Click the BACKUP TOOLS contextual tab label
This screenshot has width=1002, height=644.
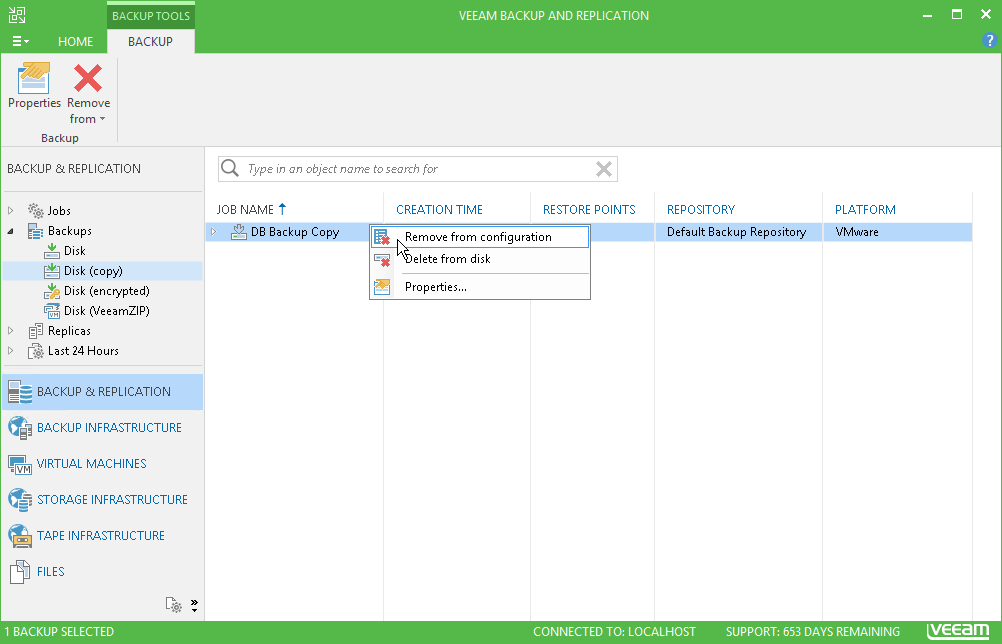coord(151,16)
